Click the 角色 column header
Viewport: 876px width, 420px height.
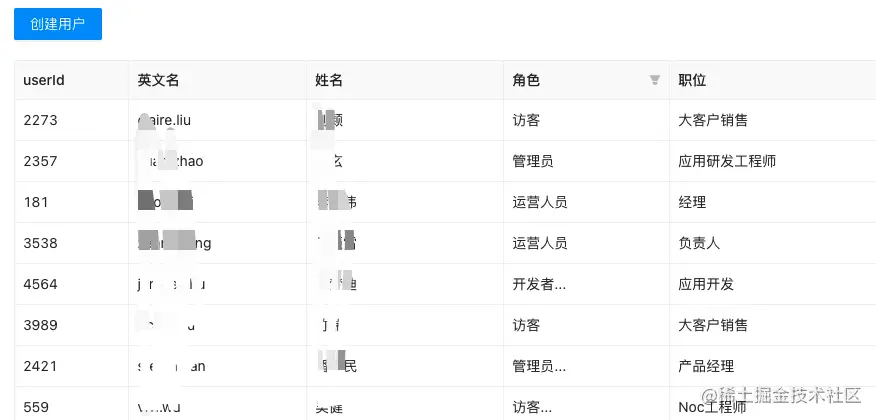526,80
